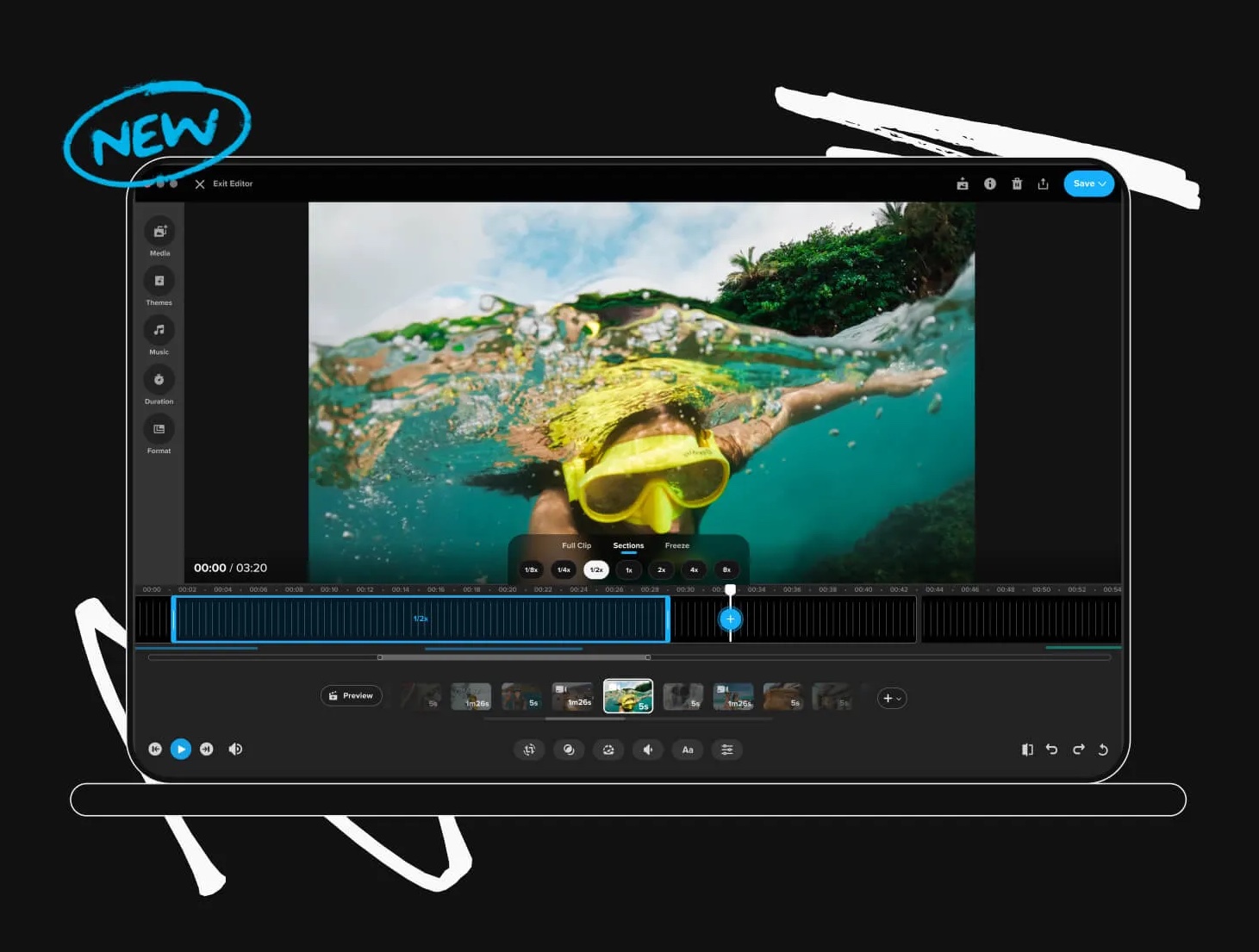Click Exit Editor

point(224,184)
